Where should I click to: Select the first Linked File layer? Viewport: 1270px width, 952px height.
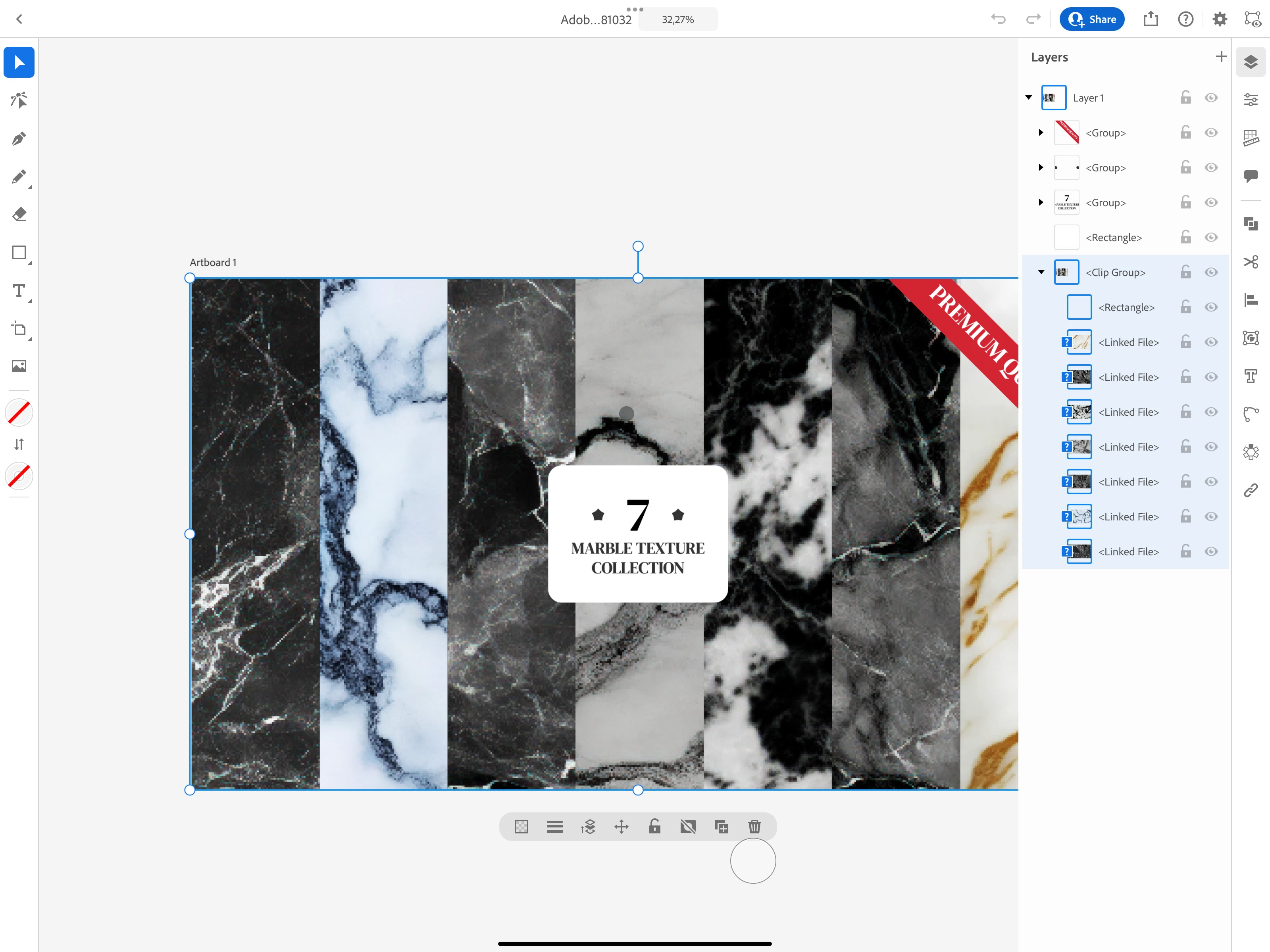pos(1128,342)
